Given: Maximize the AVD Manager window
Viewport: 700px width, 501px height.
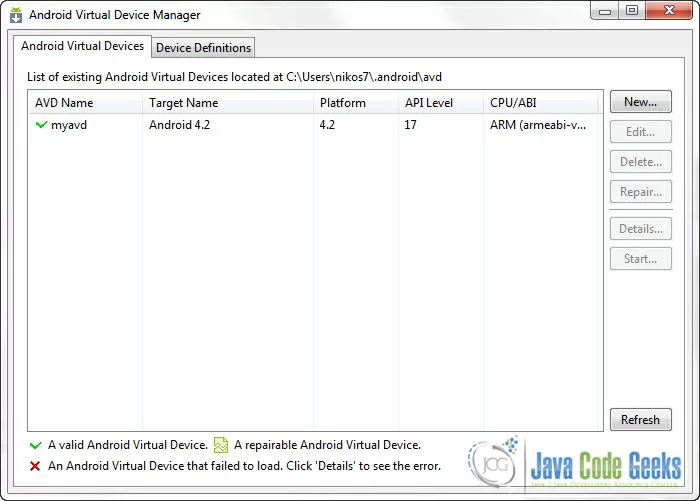Looking at the screenshot, I should point(632,11).
